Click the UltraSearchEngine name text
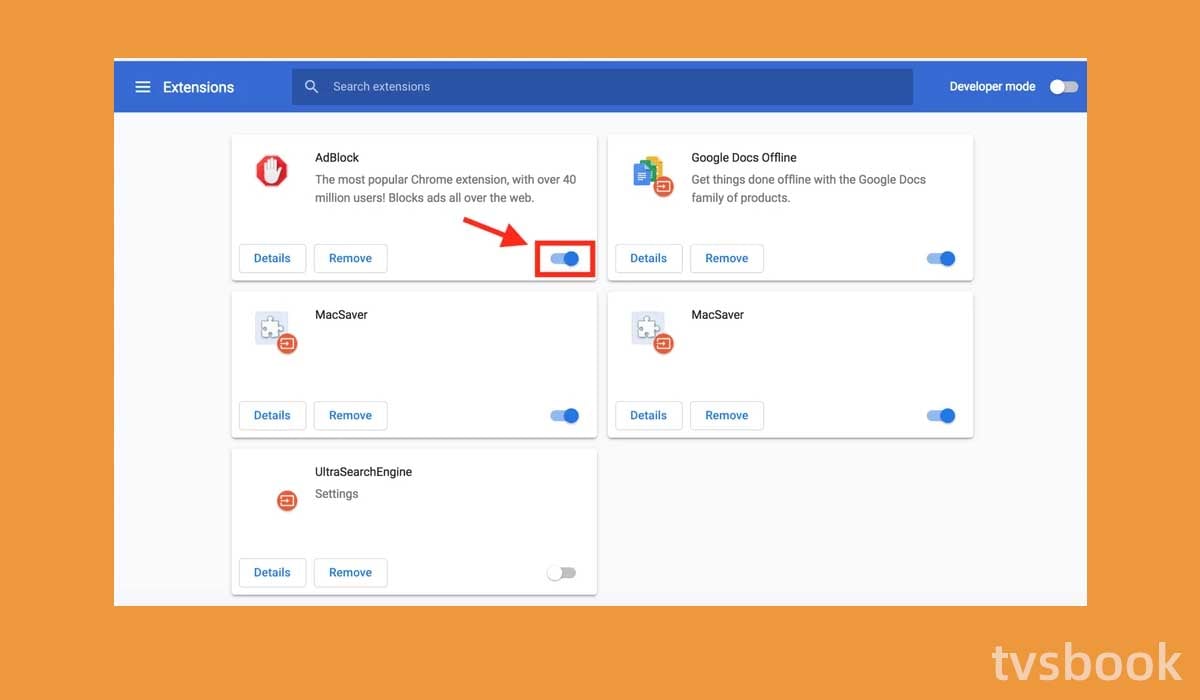The image size is (1200, 700). point(363,472)
